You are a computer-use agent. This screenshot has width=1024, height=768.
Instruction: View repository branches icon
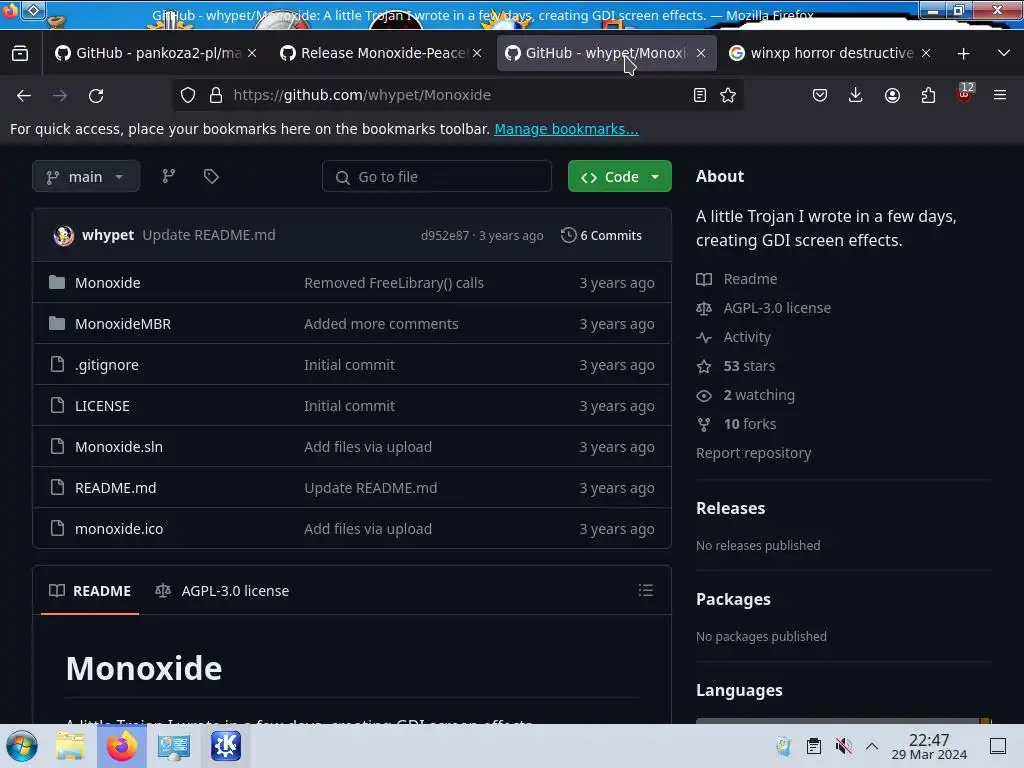click(x=168, y=176)
